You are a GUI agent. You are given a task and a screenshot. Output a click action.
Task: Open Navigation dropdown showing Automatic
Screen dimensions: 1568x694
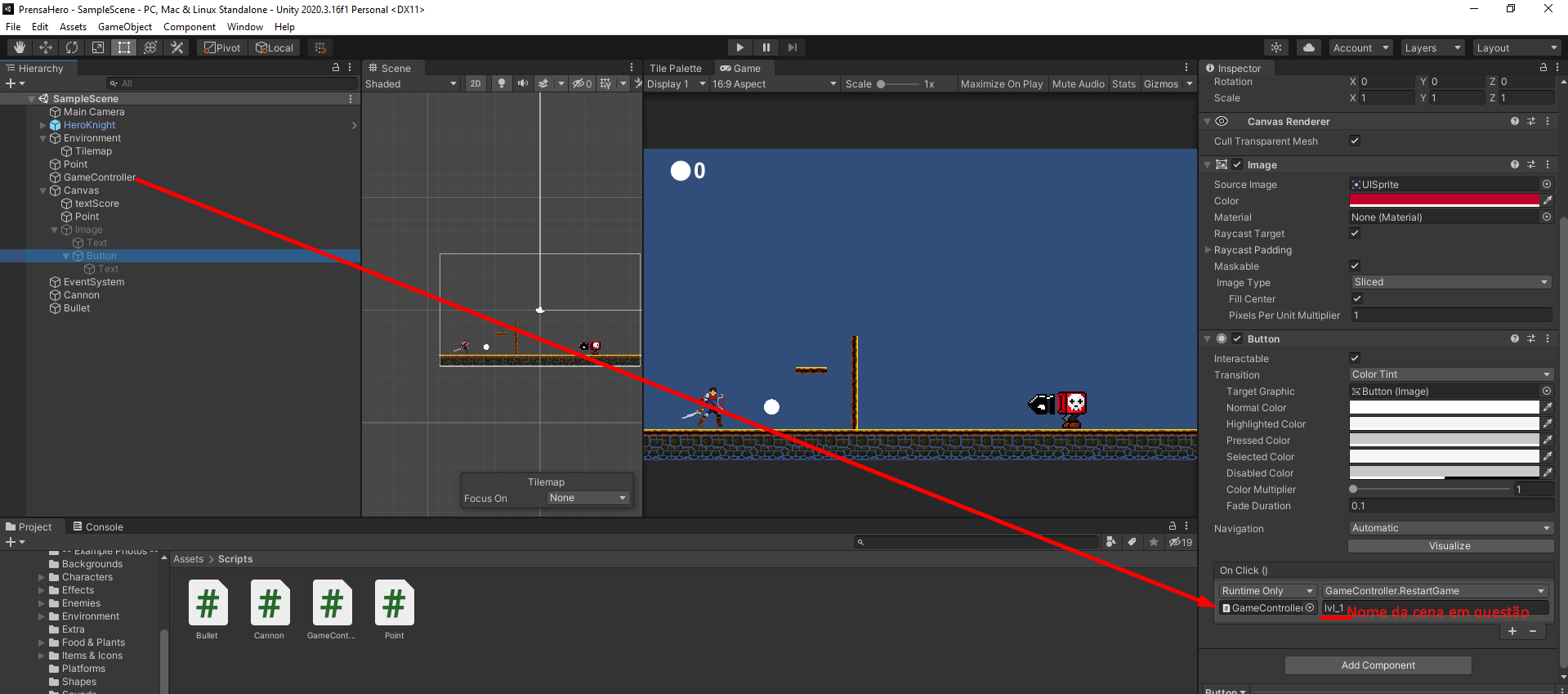point(1451,528)
